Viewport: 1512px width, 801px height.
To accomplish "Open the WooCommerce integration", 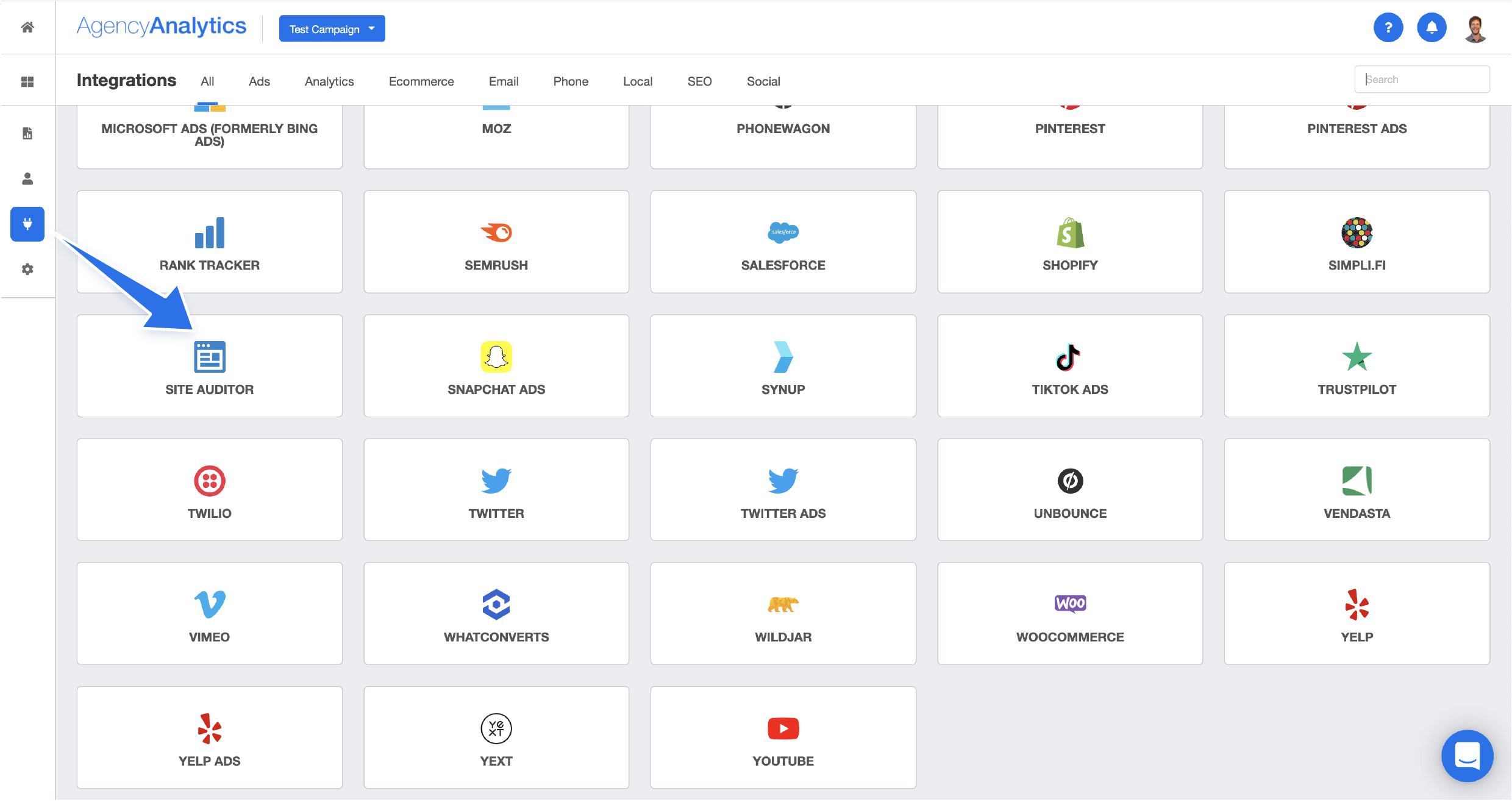I will click(x=1070, y=612).
